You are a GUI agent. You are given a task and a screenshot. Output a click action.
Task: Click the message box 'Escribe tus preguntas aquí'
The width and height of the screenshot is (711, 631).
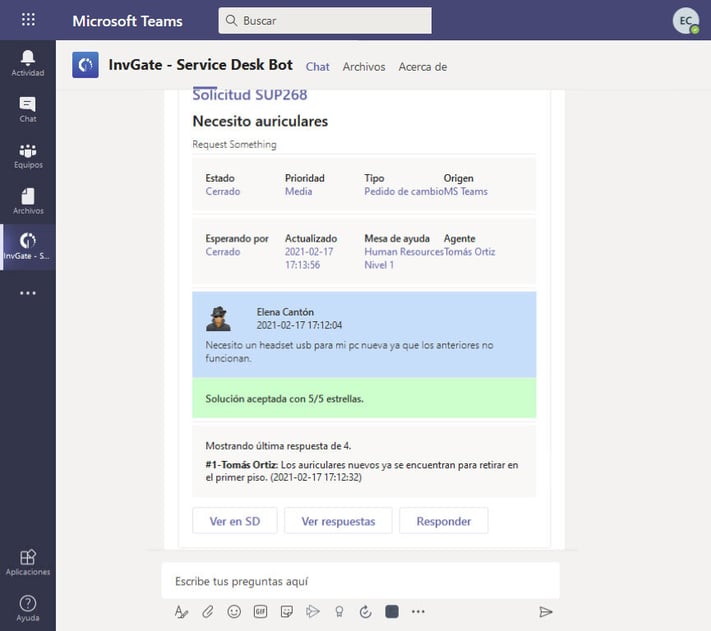pyautogui.click(x=361, y=581)
